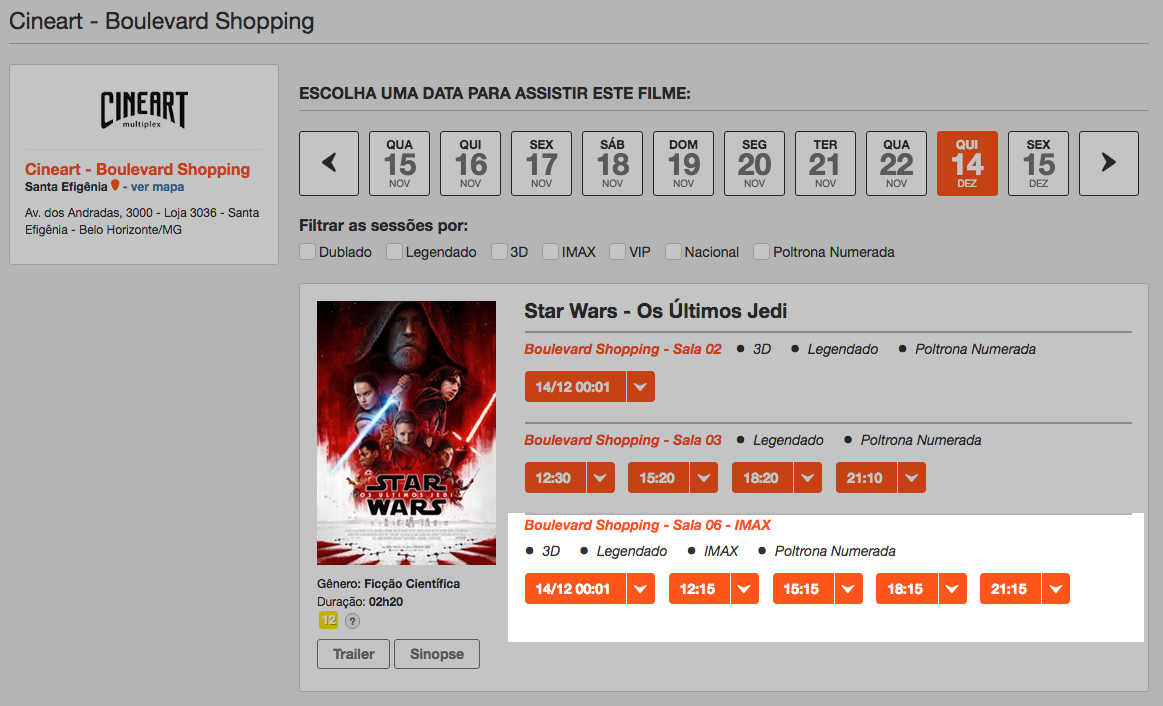Toggle the Poltrona Numerada filter checkbox

click(x=761, y=251)
